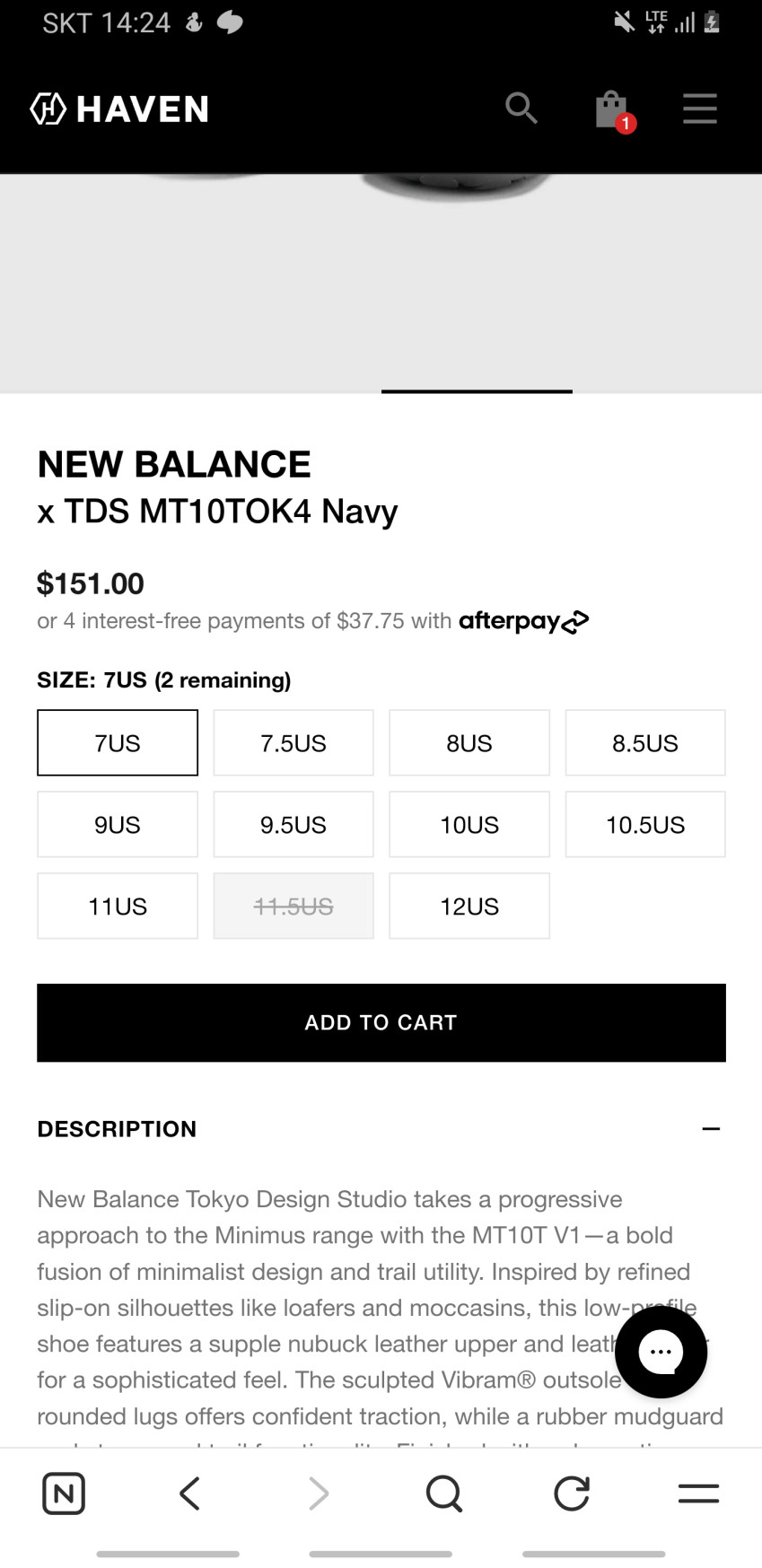Open the shopping bag cart
This screenshot has width=762, height=1568.
[612, 110]
